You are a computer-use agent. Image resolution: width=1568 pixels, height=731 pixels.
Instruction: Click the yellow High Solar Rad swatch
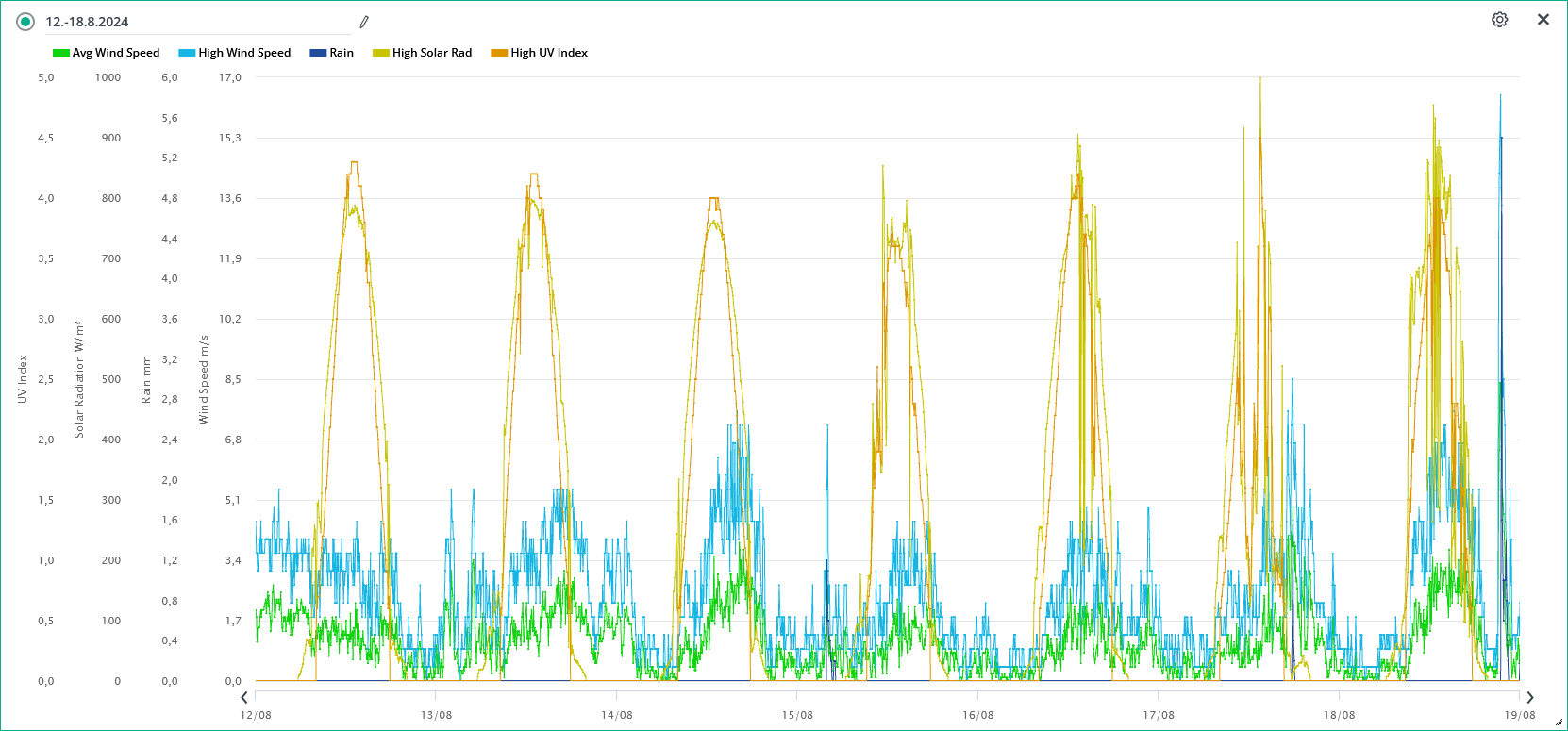(x=381, y=53)
